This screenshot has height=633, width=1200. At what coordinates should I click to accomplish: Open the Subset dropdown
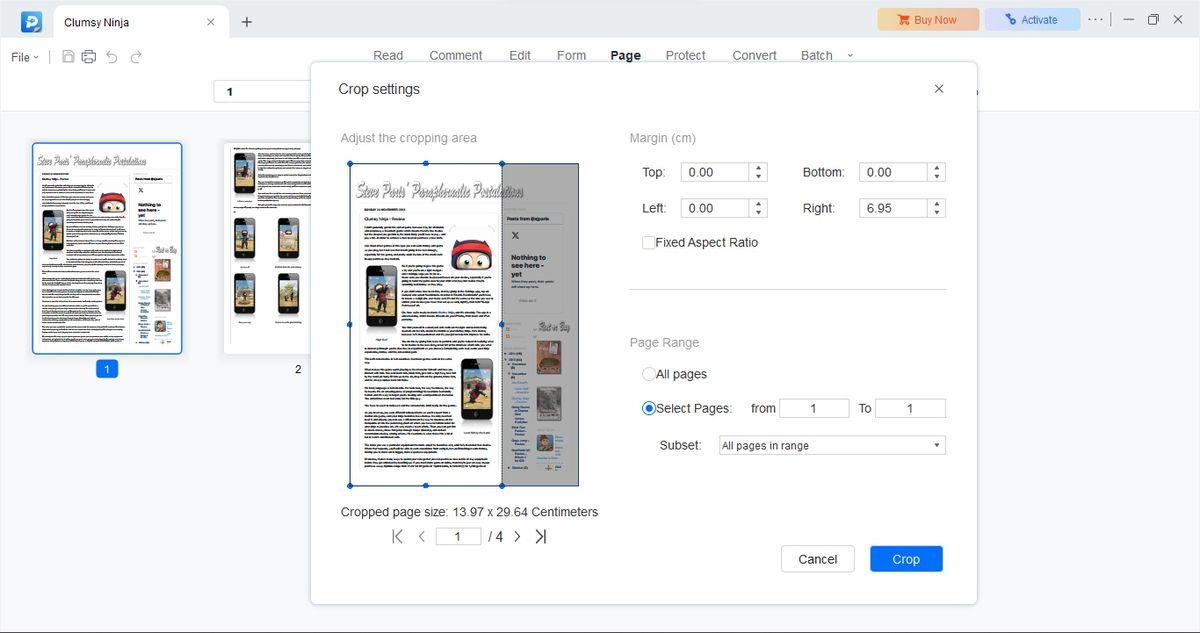[x=831, y=445]
